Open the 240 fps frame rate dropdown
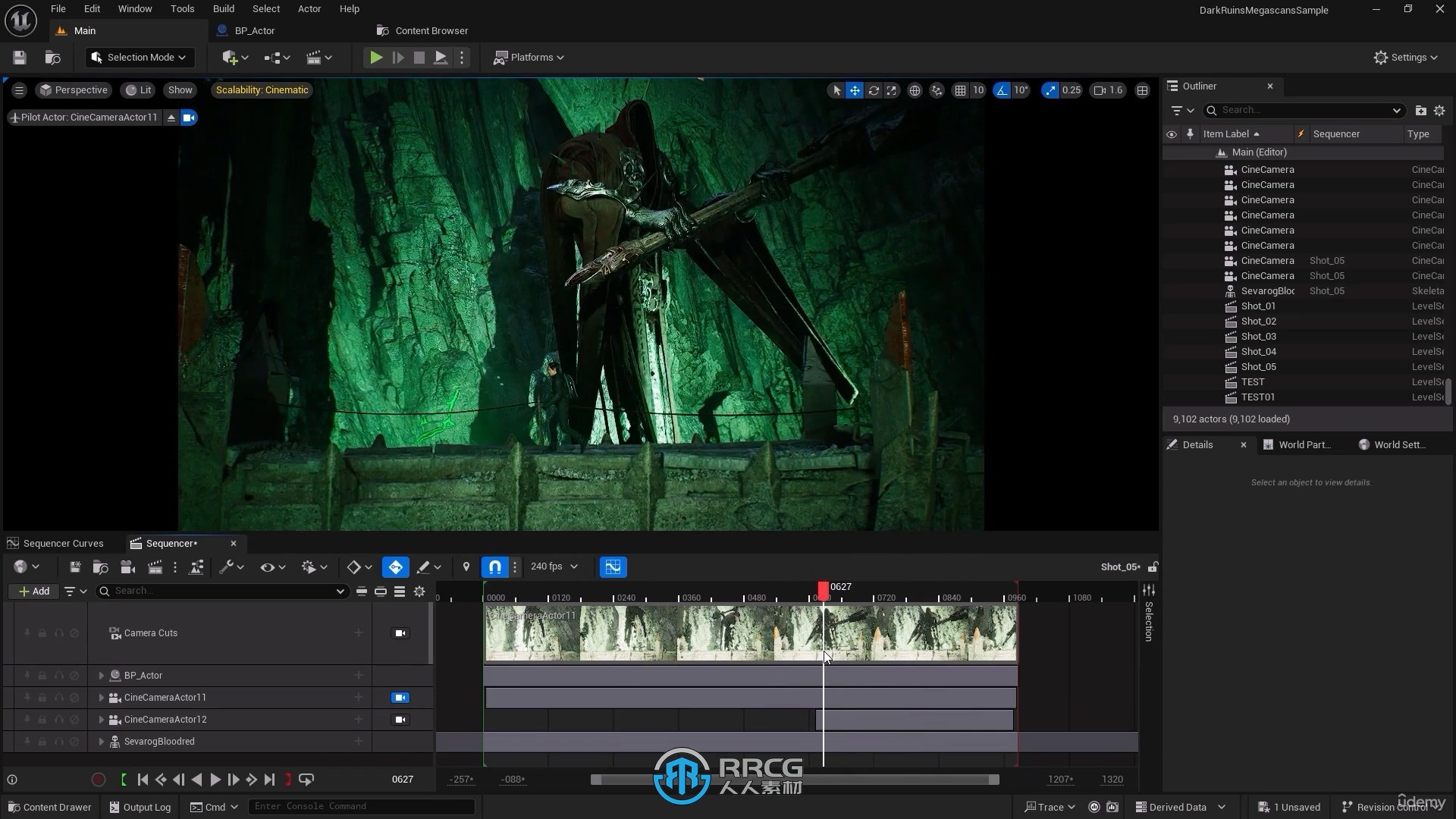 tap(554, 566)
